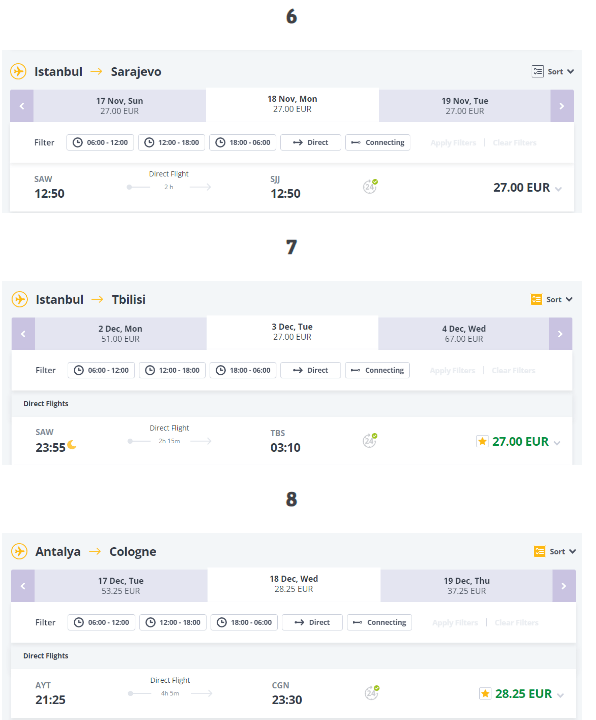Go to previous dates in Istanbul–Sarajevo section

[x=22, y=106]
